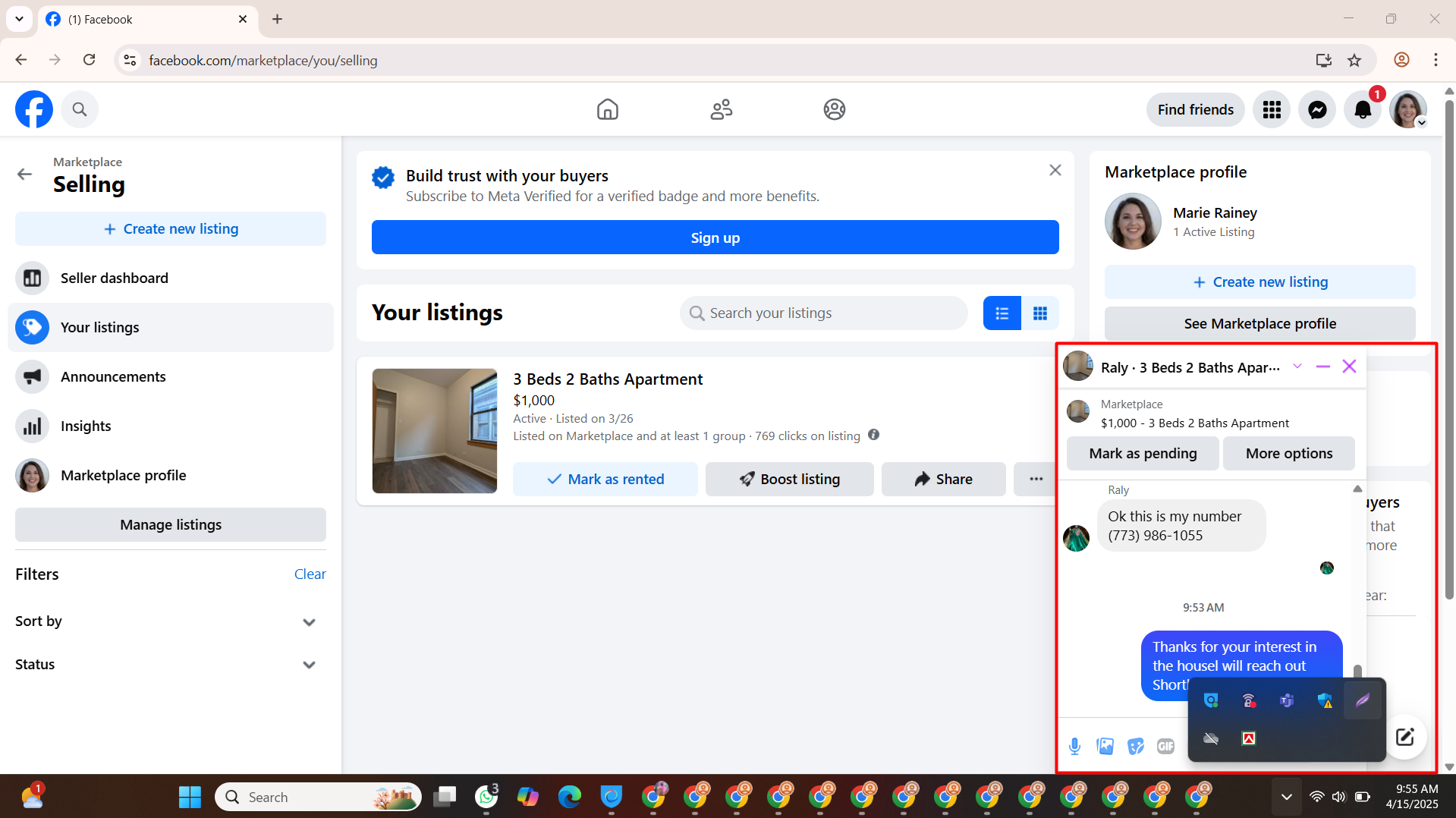Image resolution: width=1456 pixels, height=818 pixels.
Task: Share the apartment listing
Action: (943, 479)
